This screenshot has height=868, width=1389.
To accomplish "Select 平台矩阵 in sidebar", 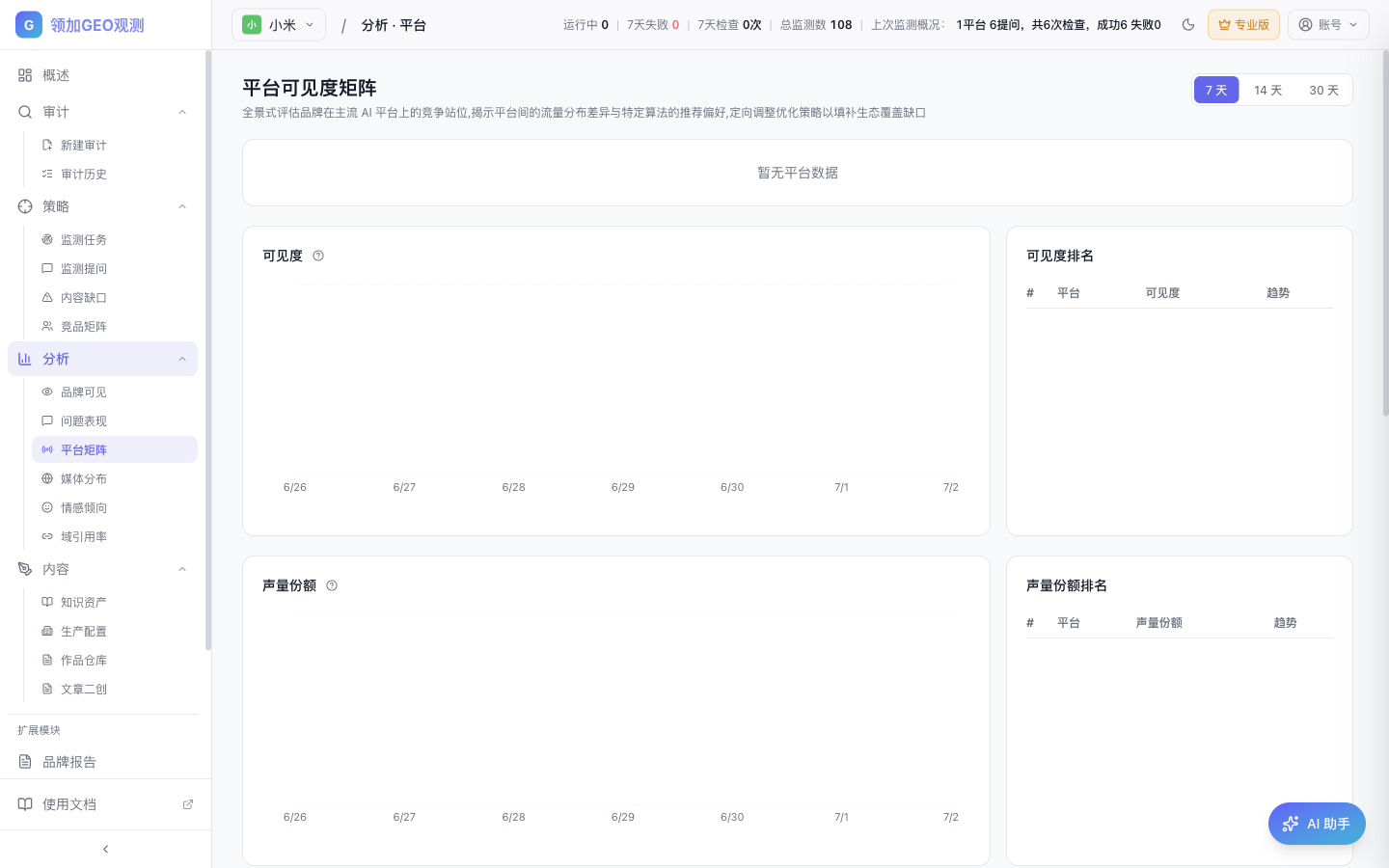I will click(115, 449).
